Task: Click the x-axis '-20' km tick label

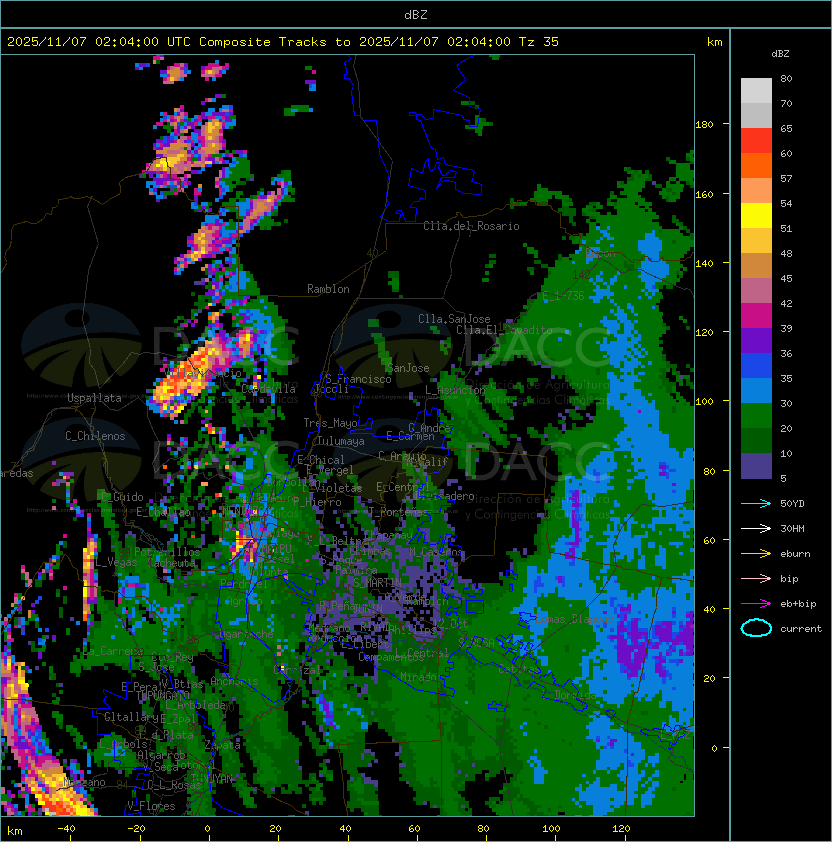Action: coord(136,828)
